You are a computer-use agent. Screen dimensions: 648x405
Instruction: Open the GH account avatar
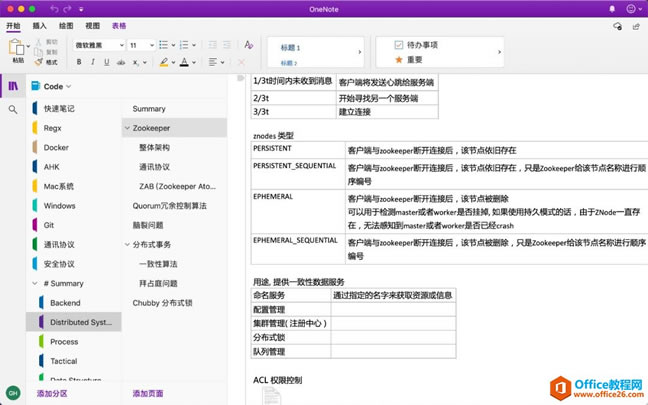(13, 393)
